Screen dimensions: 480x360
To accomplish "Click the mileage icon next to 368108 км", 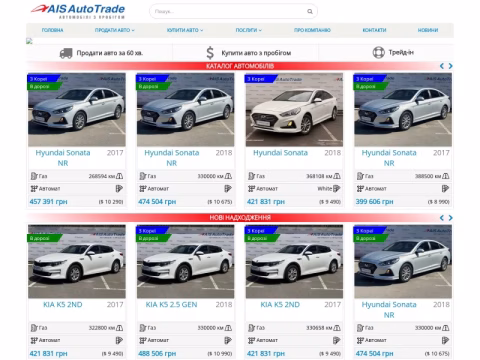I will 337,176.
